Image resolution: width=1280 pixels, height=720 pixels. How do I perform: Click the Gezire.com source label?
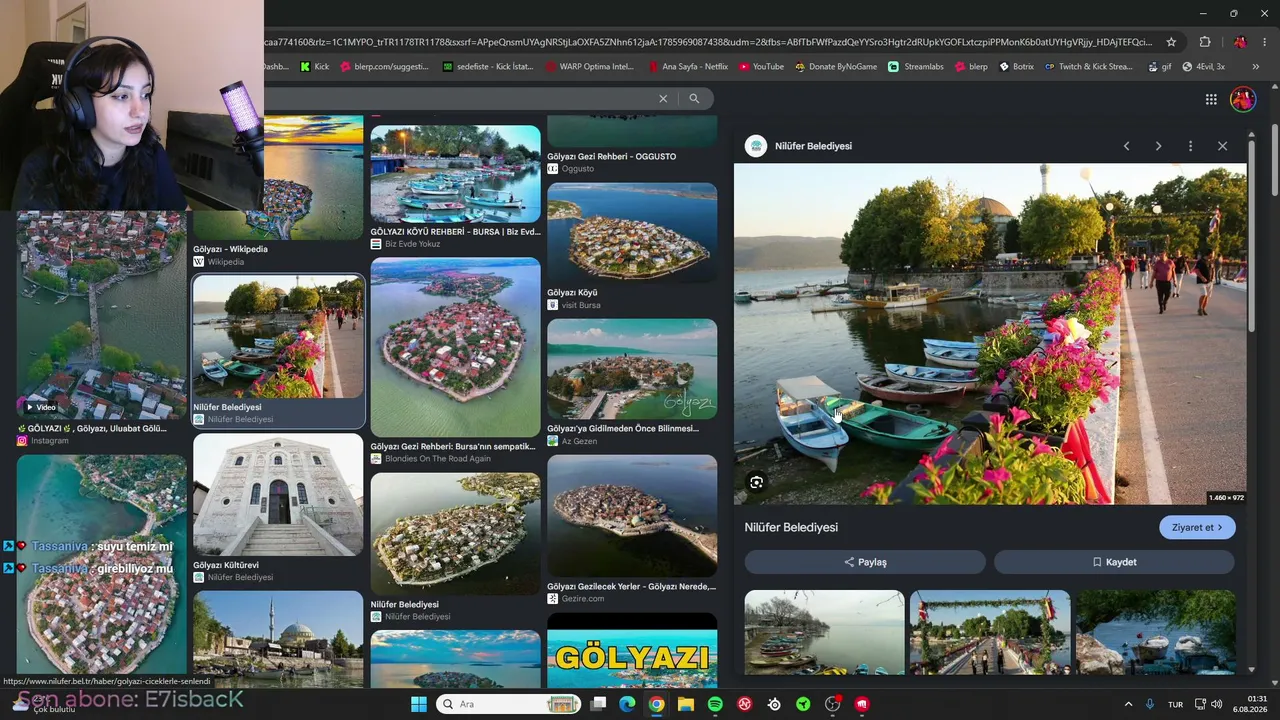(x=582, y=598)
